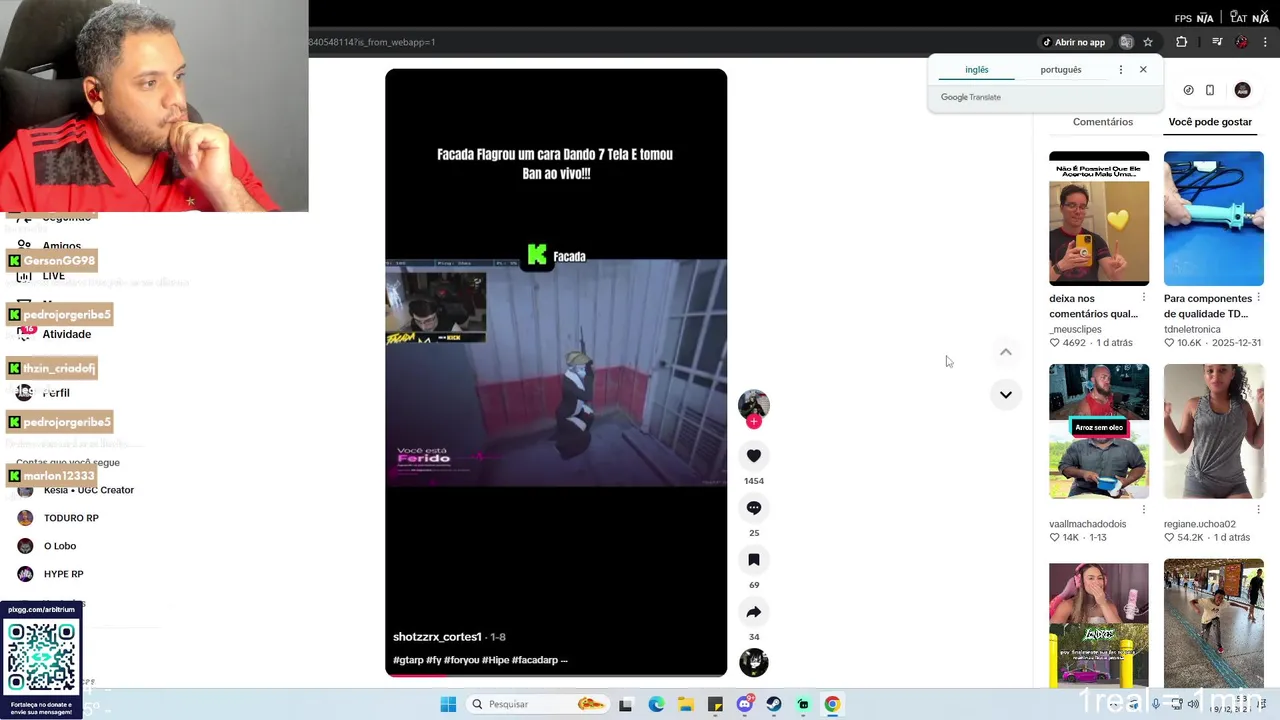Click the regiane.uchoa02 username link
This screenshot has width=1280, height=720.
(x=1199, y=524)
